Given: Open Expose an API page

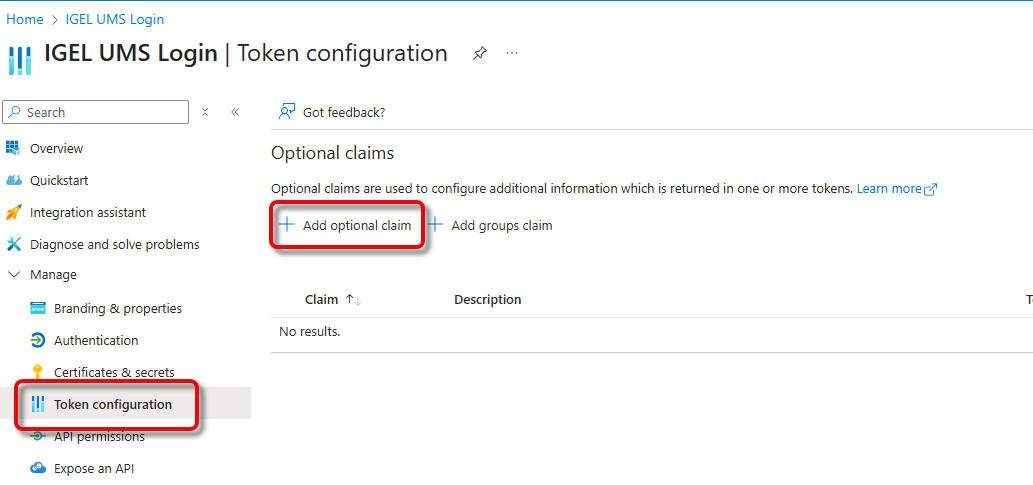Looking at the screenshot, I should point(93,468).
